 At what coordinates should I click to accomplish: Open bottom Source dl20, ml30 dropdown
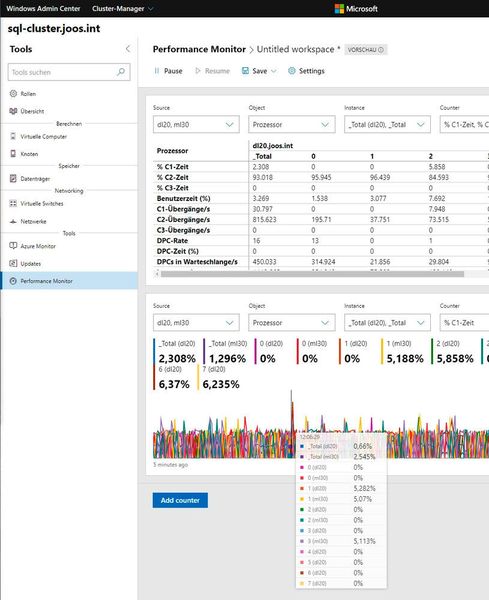[x=196, y=323]
